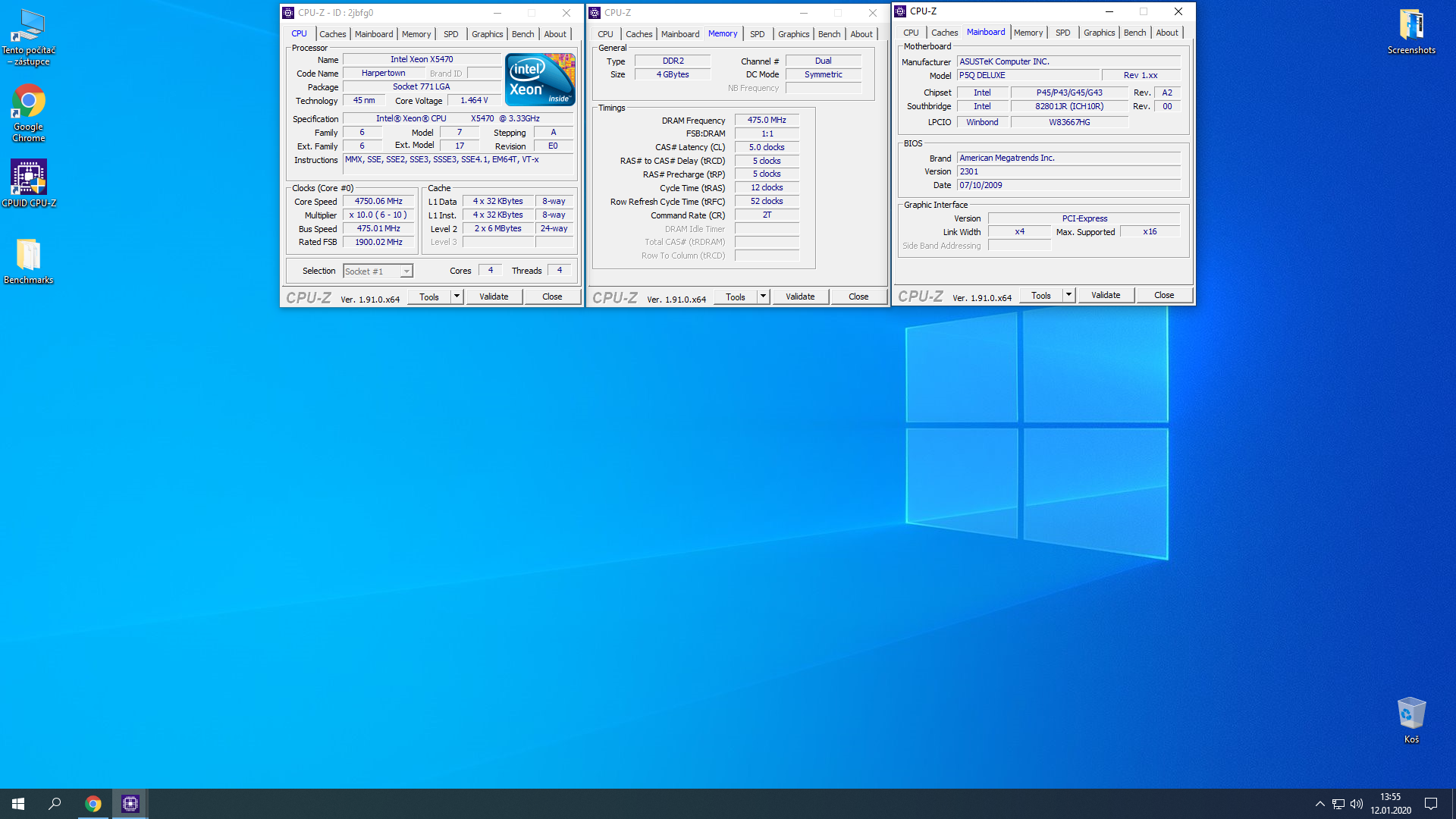Switch to About tab in right CPU-Z window
This screenshot has height=819, width=1456.
pos(1167,33)
